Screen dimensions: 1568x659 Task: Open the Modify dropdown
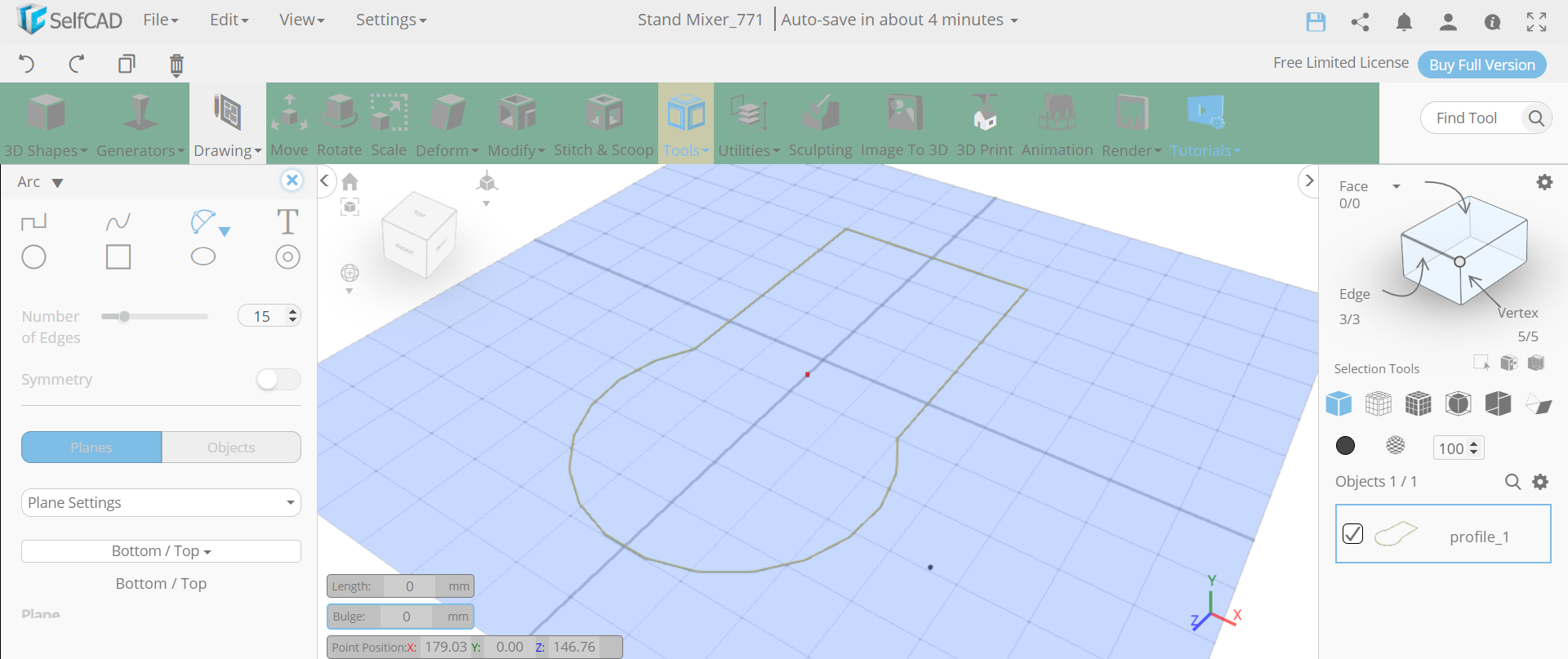[x=517, y=124]
